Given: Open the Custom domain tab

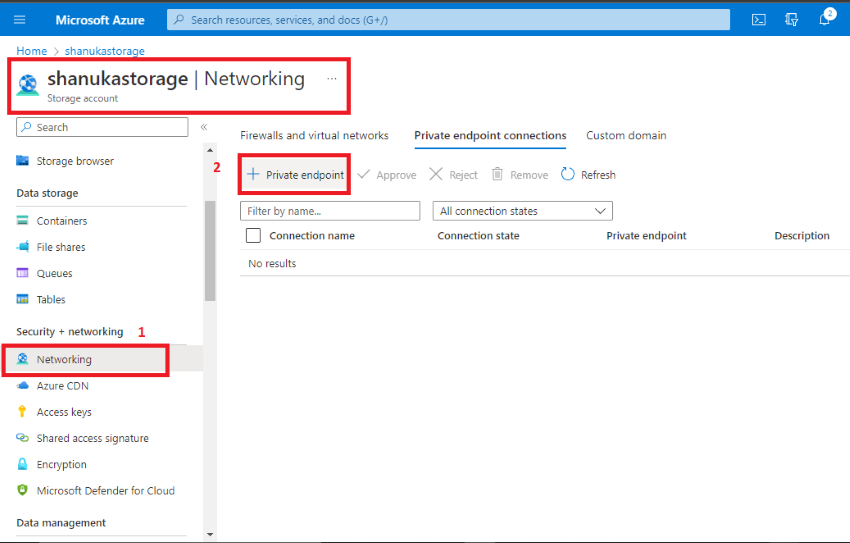Looking at the screenshot, I should (x=626, y=135).
